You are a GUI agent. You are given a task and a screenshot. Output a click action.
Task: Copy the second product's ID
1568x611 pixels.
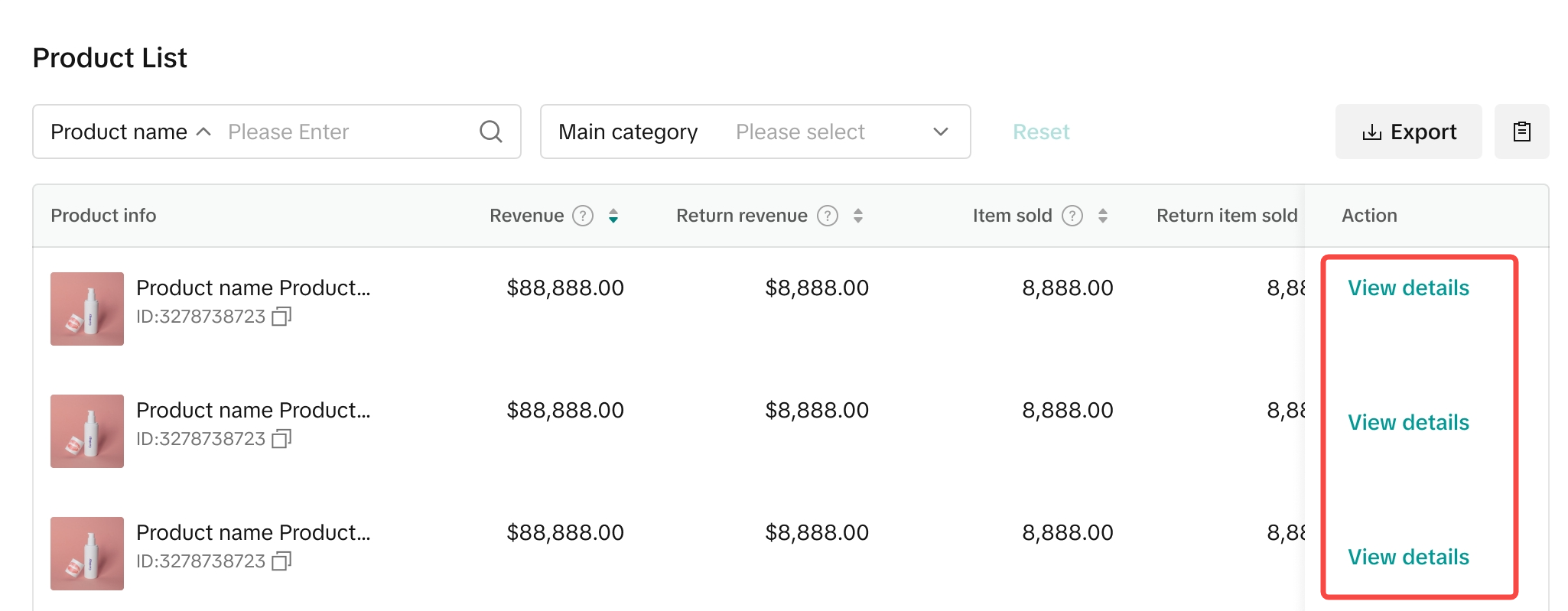(281, 439)
